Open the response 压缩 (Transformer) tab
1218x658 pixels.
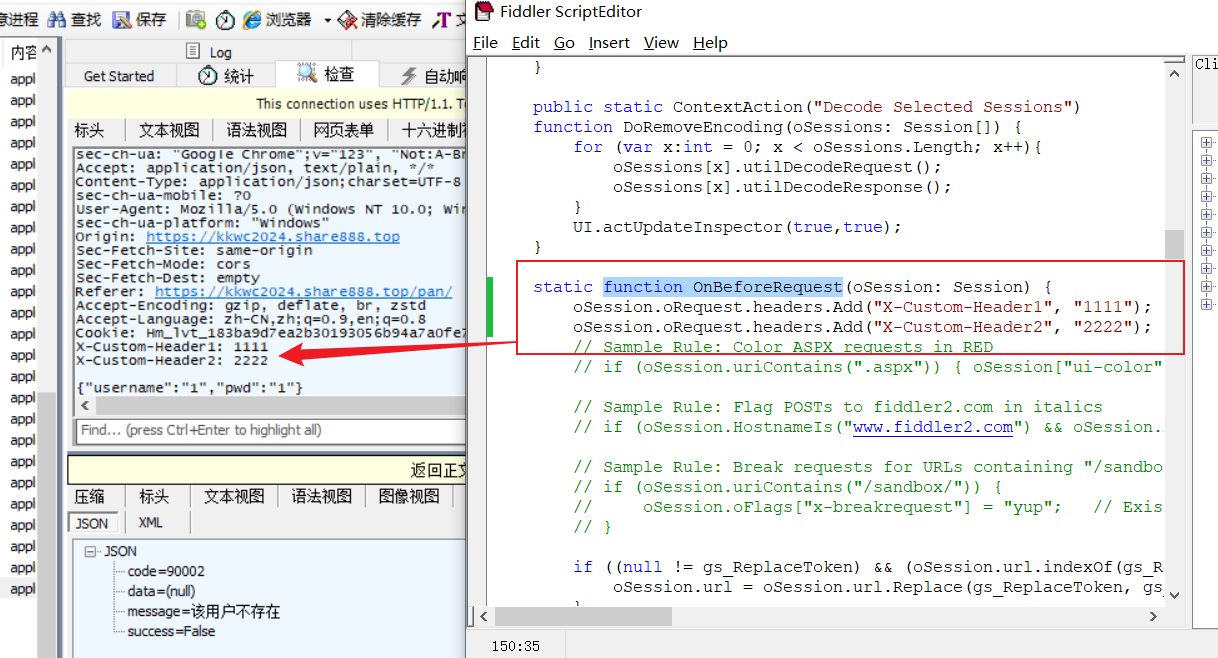89,496
